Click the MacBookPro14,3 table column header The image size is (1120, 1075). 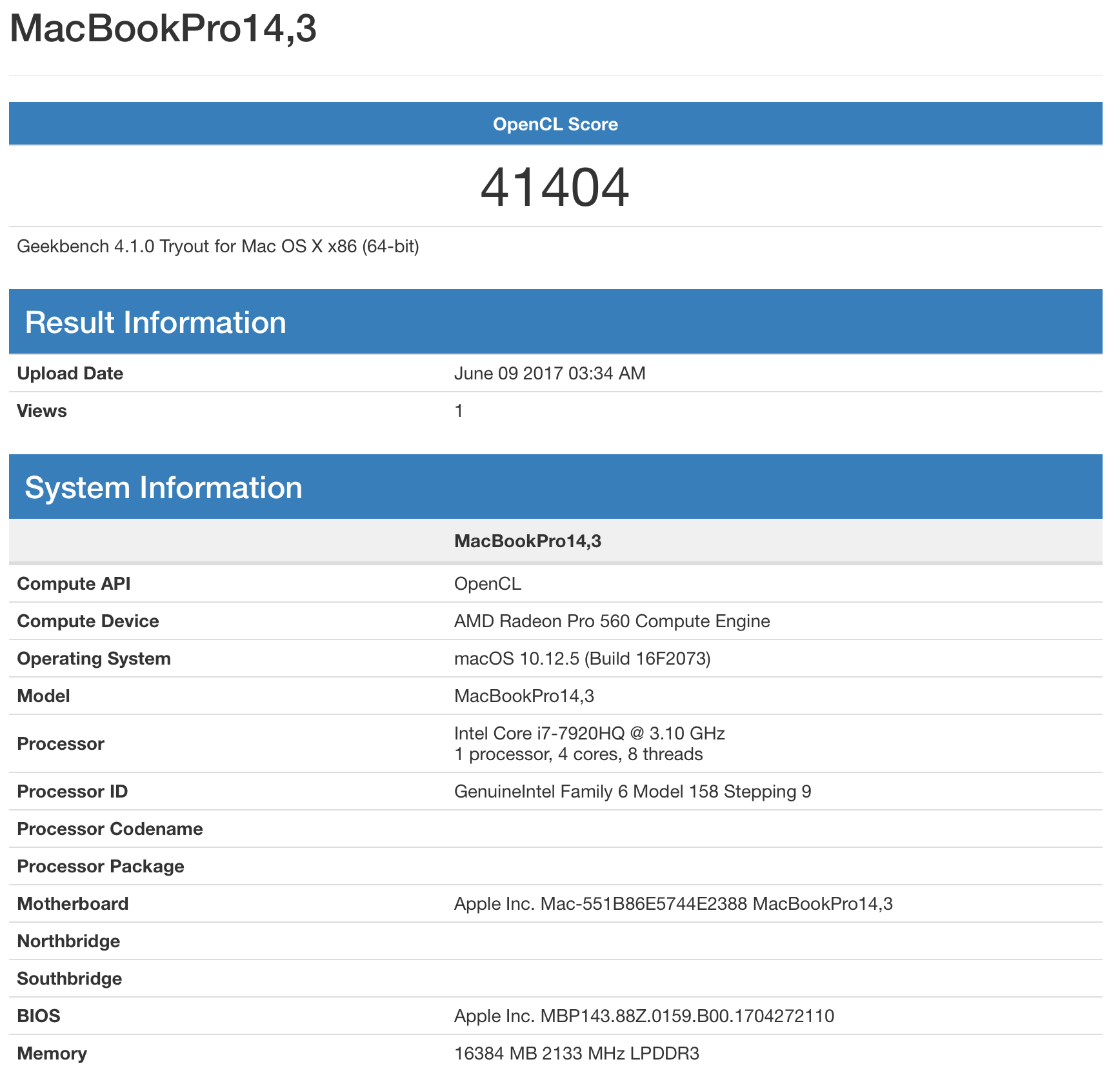click(x=528, y=541)
